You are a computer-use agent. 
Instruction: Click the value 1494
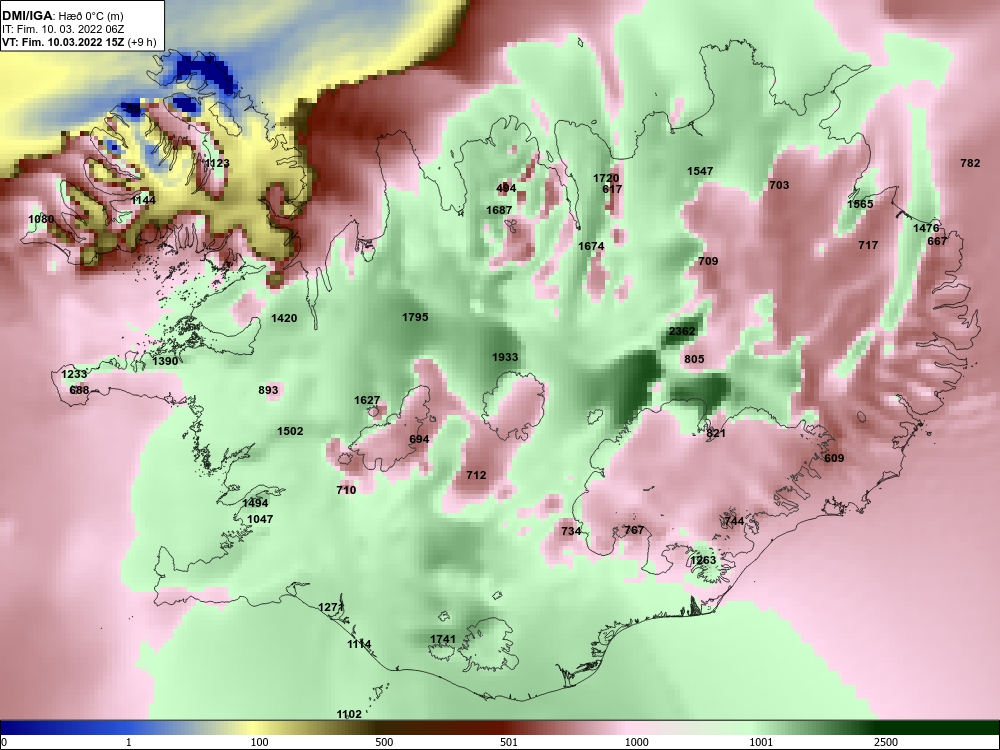click(x=255, y=503)
